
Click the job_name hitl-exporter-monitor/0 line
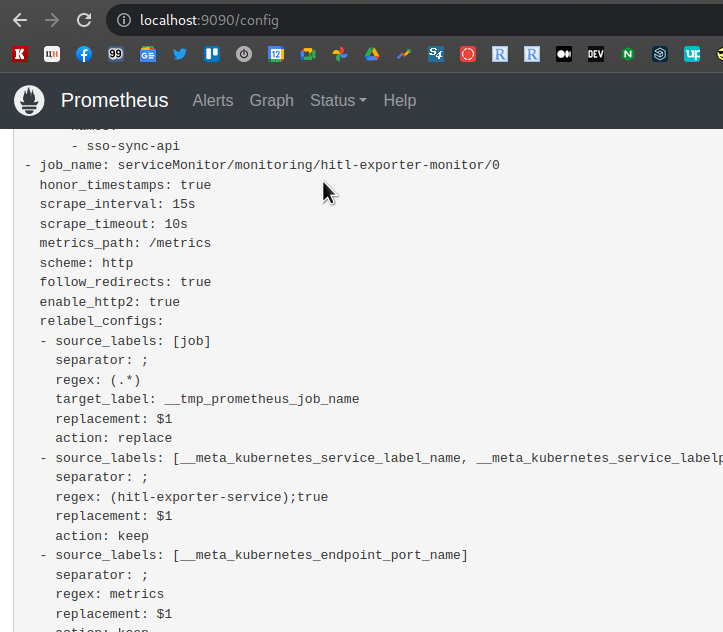(x=262, y=165)
